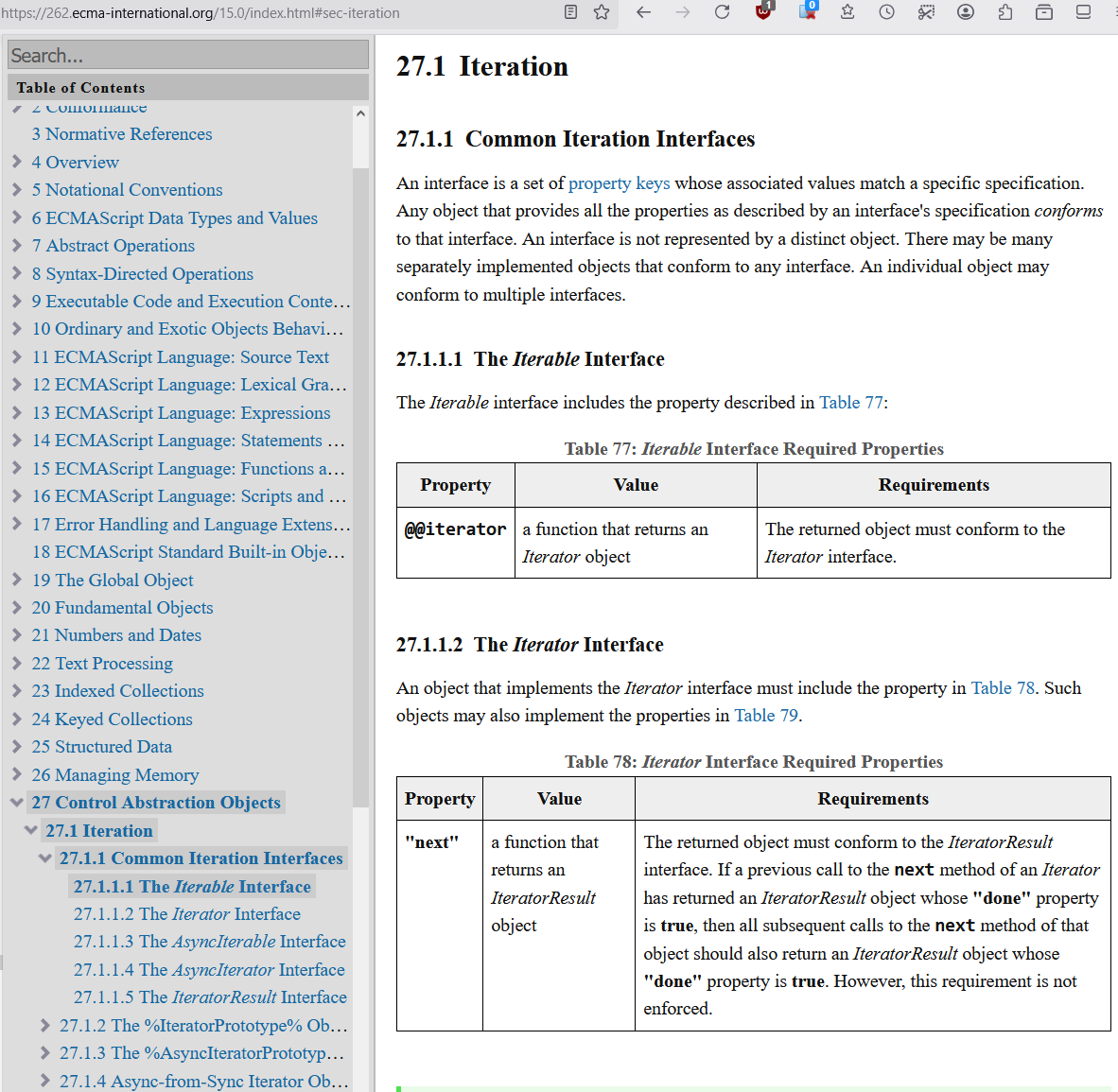Bookmark this page with the star icon
Viewport: 1118px width, 1092px height.
click(602, 12)
